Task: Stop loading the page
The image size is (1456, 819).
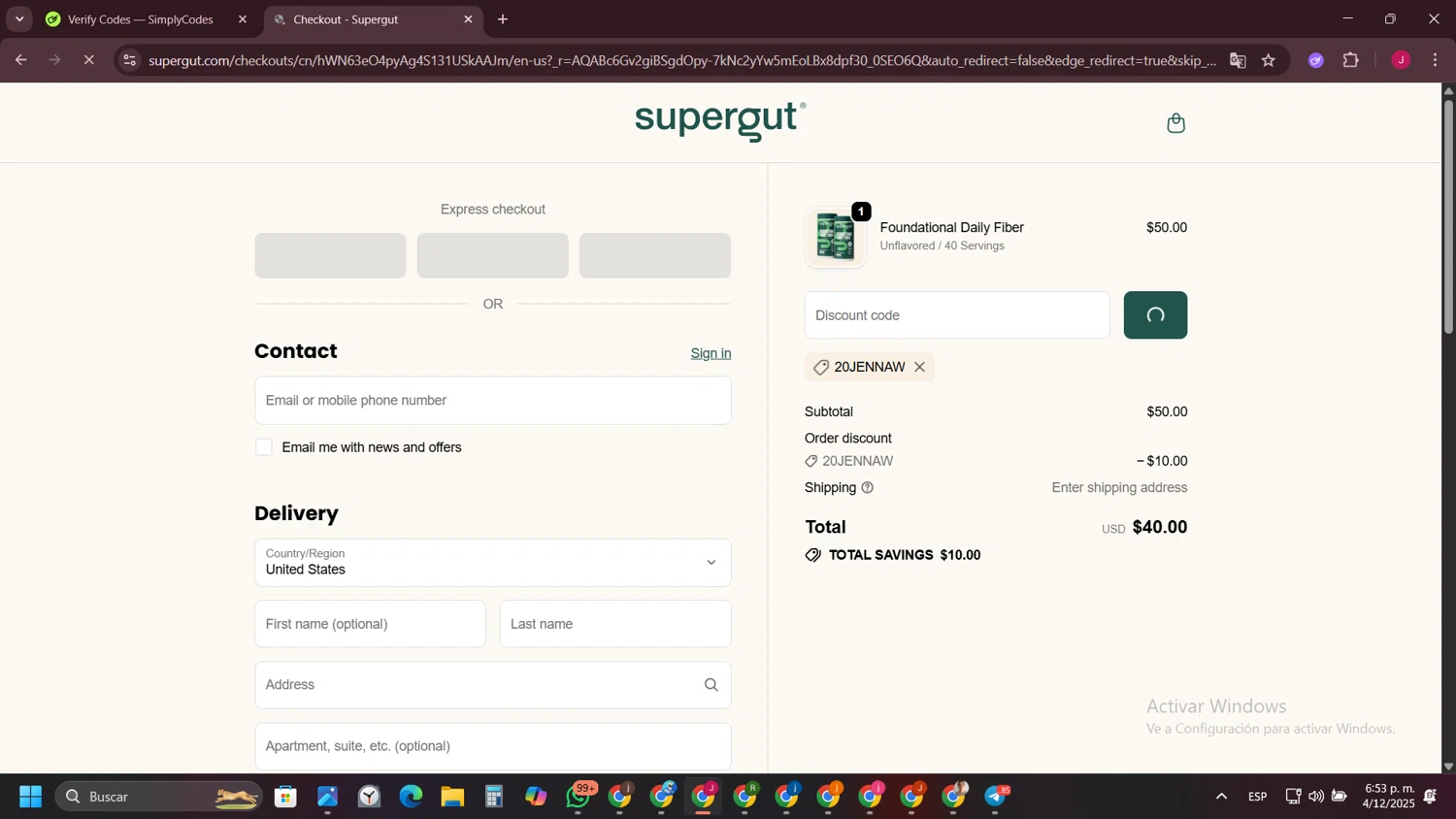Action: click(88, 60)
